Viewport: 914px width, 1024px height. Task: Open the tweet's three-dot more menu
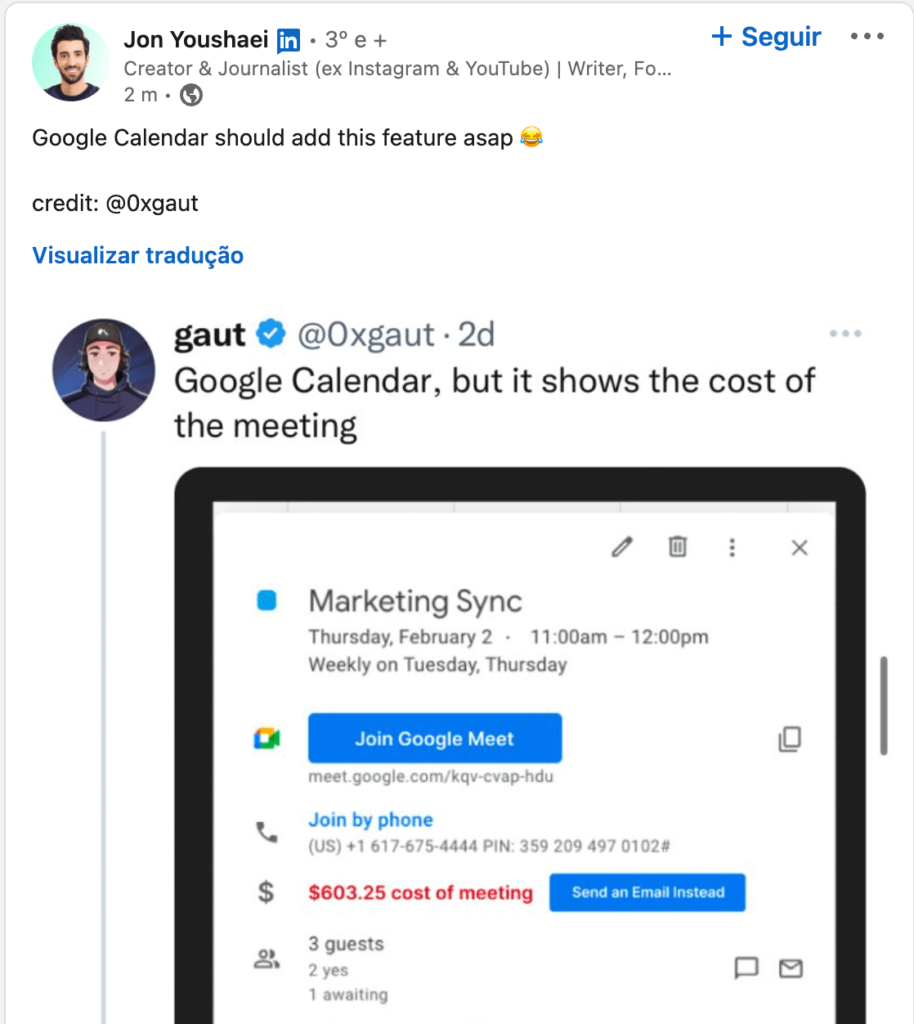click(845, 334)
